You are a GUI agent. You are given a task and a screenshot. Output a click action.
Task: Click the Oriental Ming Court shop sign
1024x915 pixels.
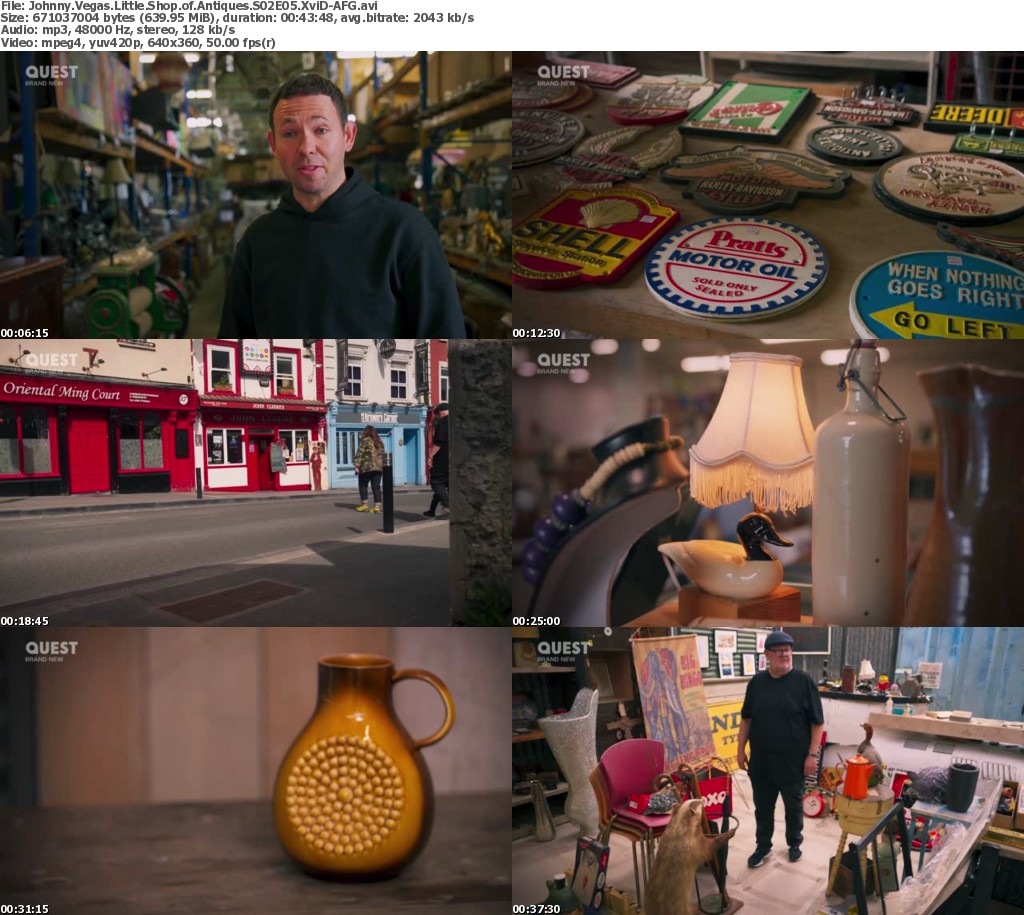pyautogui.click(x=98, y=393)
